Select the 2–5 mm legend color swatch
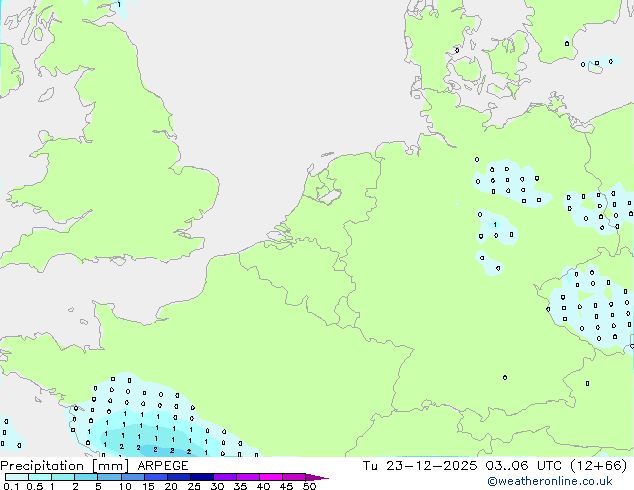The width and height of the screenshot is (634, 490). 86,477
